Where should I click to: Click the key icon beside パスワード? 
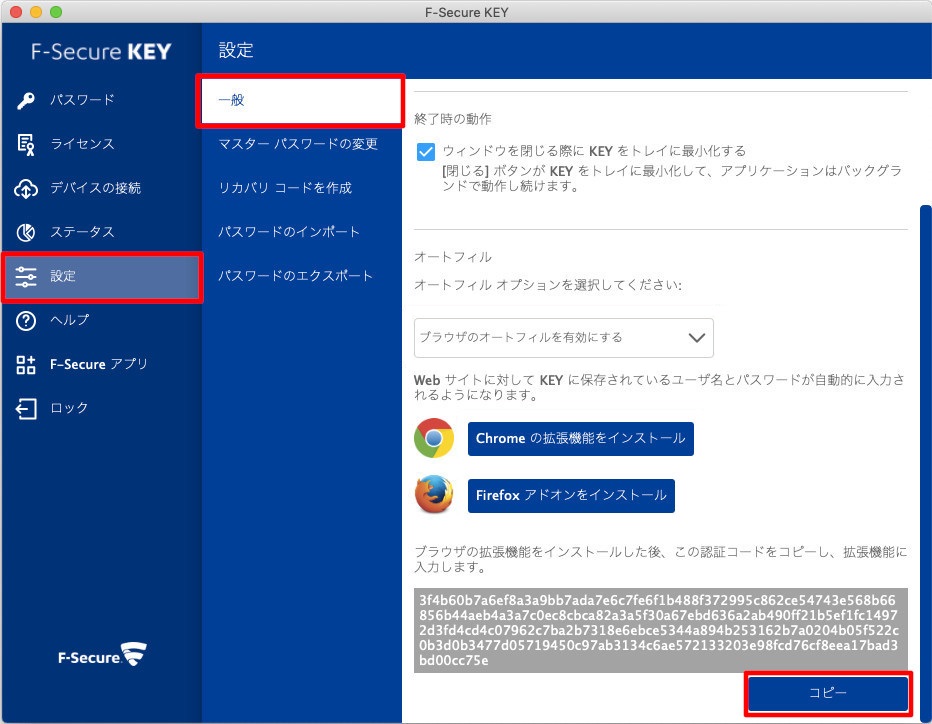pyautogui.click(x=27, y=100)
